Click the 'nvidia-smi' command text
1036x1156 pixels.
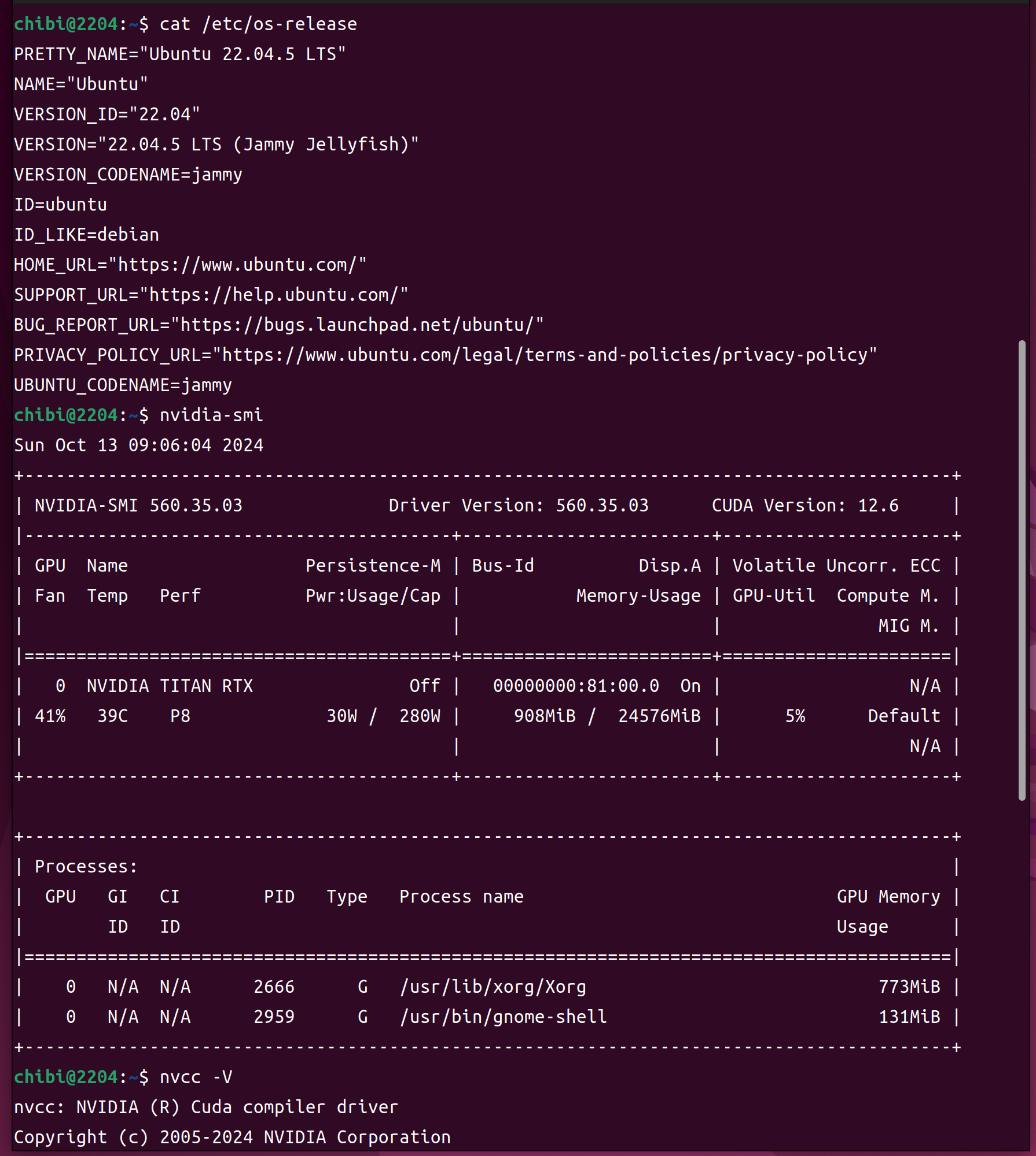(x=211, y=415)
